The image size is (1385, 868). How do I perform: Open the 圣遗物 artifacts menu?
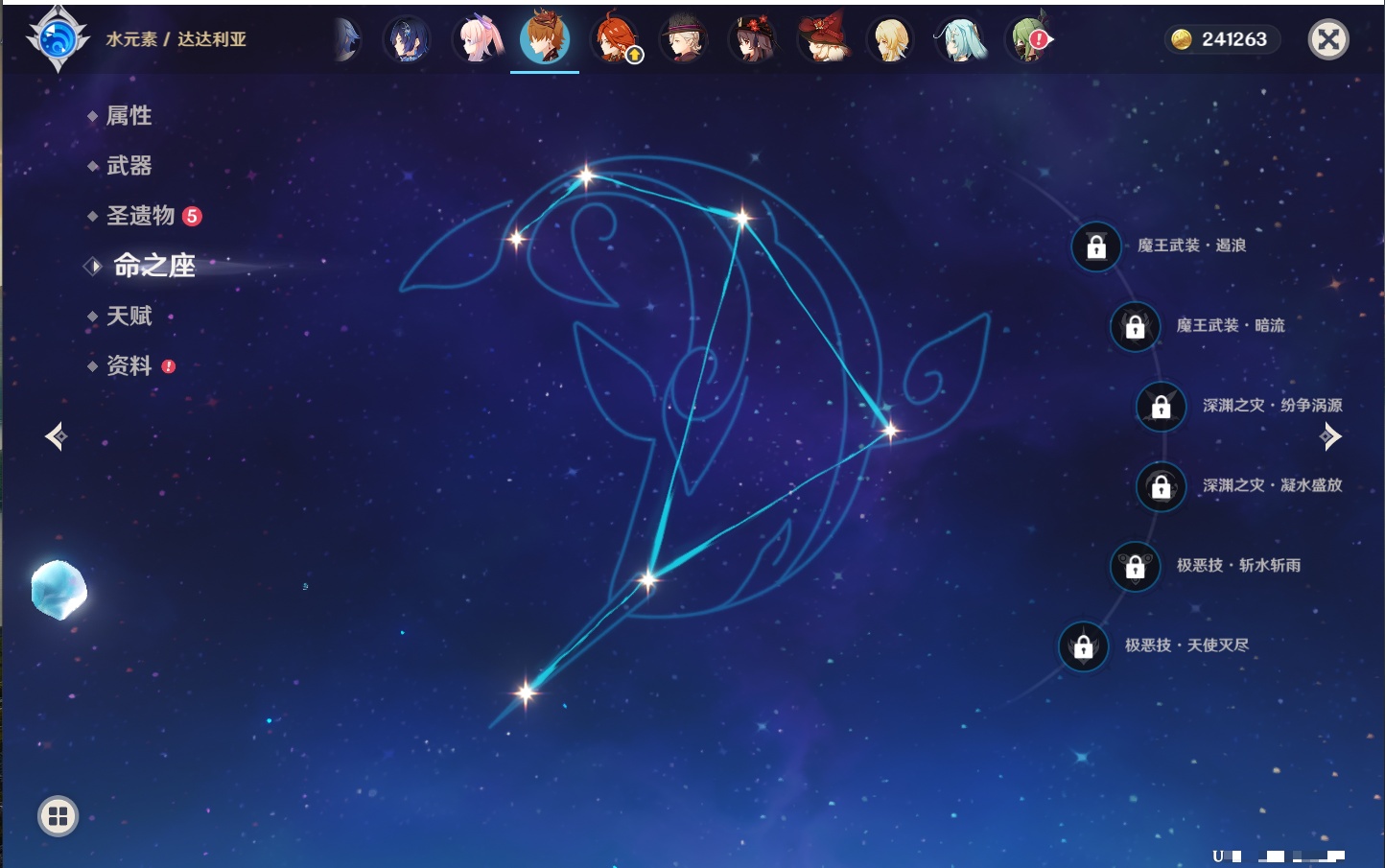[x=140, y=216]
